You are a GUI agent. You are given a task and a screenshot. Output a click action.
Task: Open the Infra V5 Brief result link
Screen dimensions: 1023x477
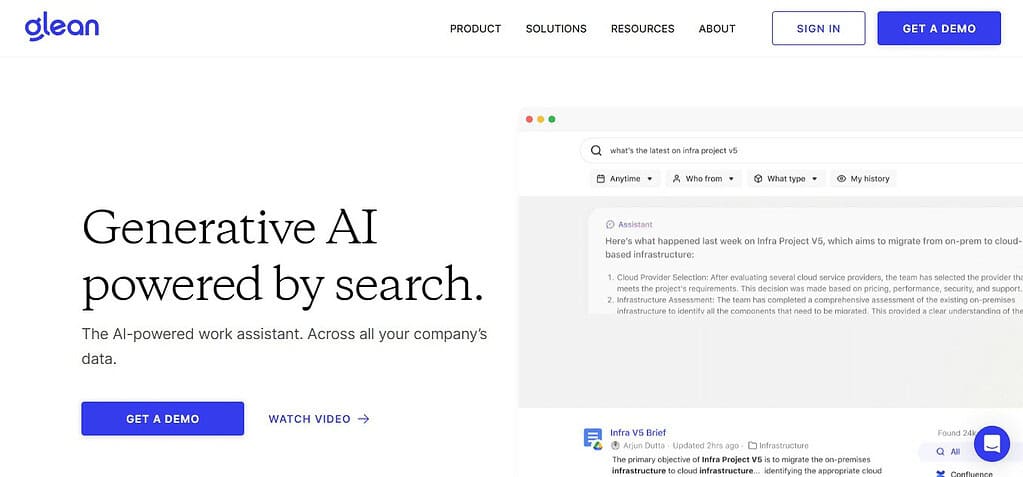(x=638, y=433)
